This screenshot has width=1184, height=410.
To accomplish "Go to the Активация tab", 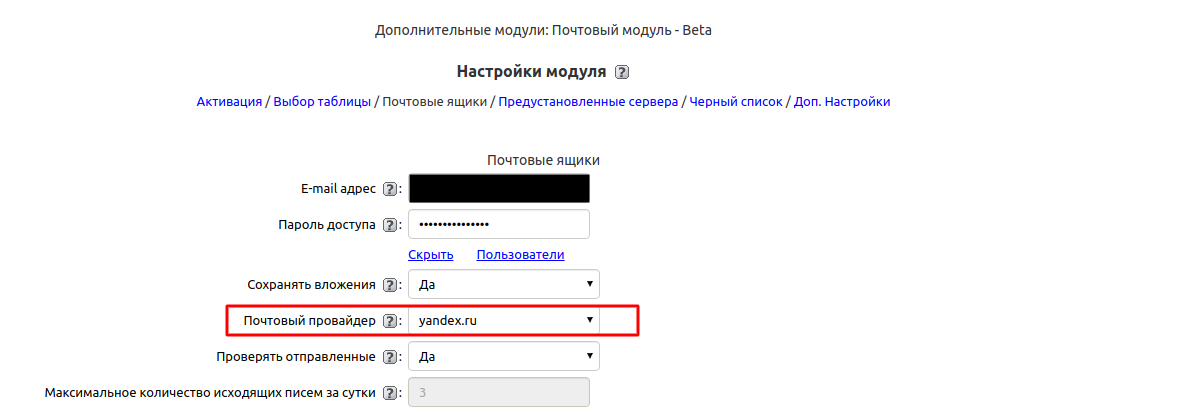I will (229, 102).
